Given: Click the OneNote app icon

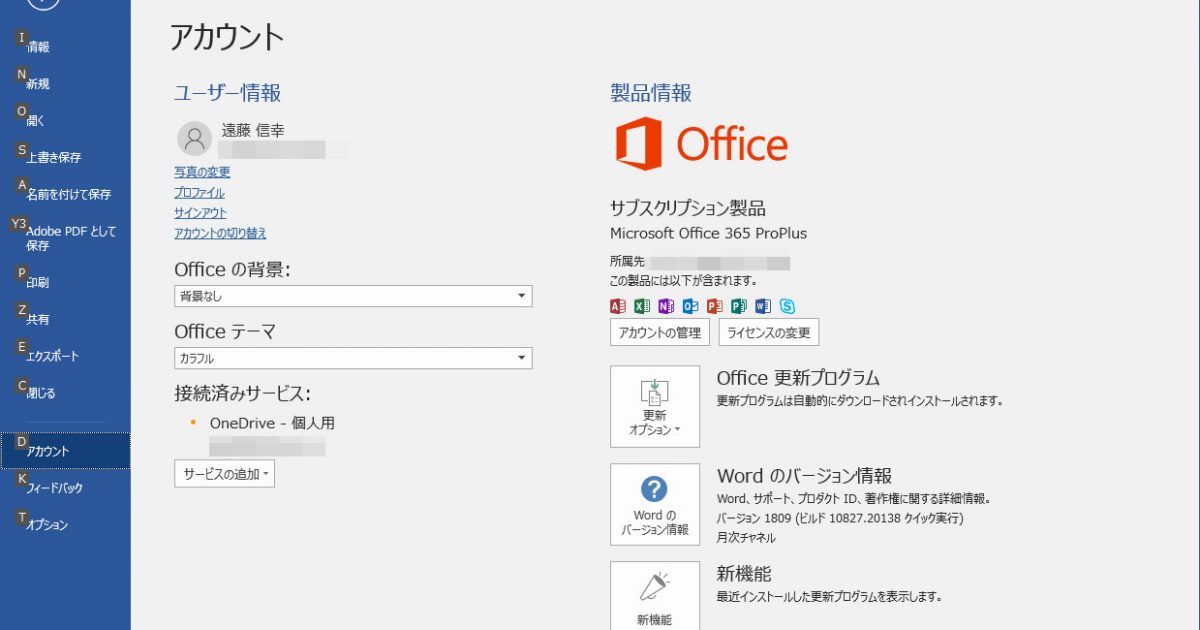Looking at the screenshot, I should (666, 306).
